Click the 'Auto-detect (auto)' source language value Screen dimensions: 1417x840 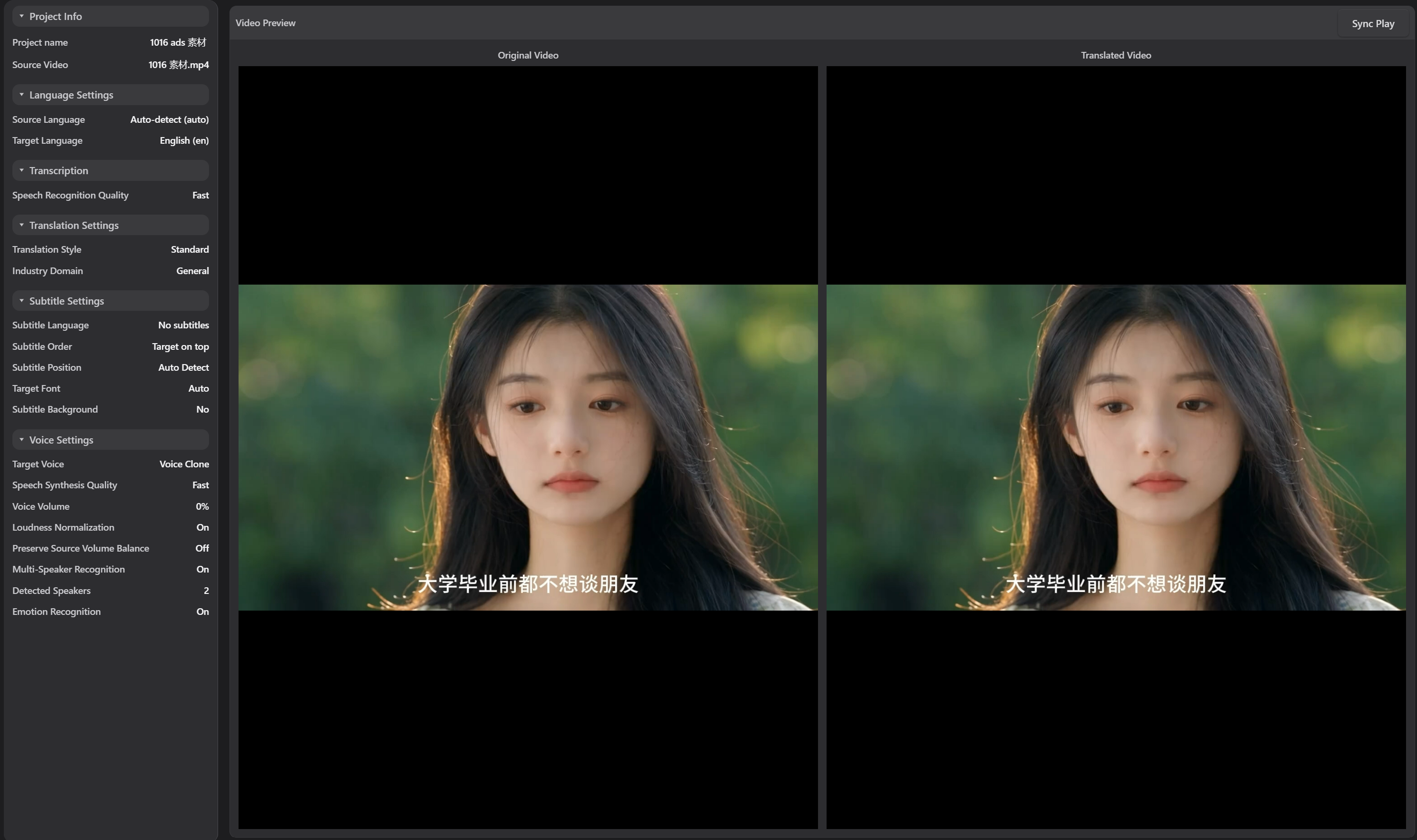click(x=170, y=119)
